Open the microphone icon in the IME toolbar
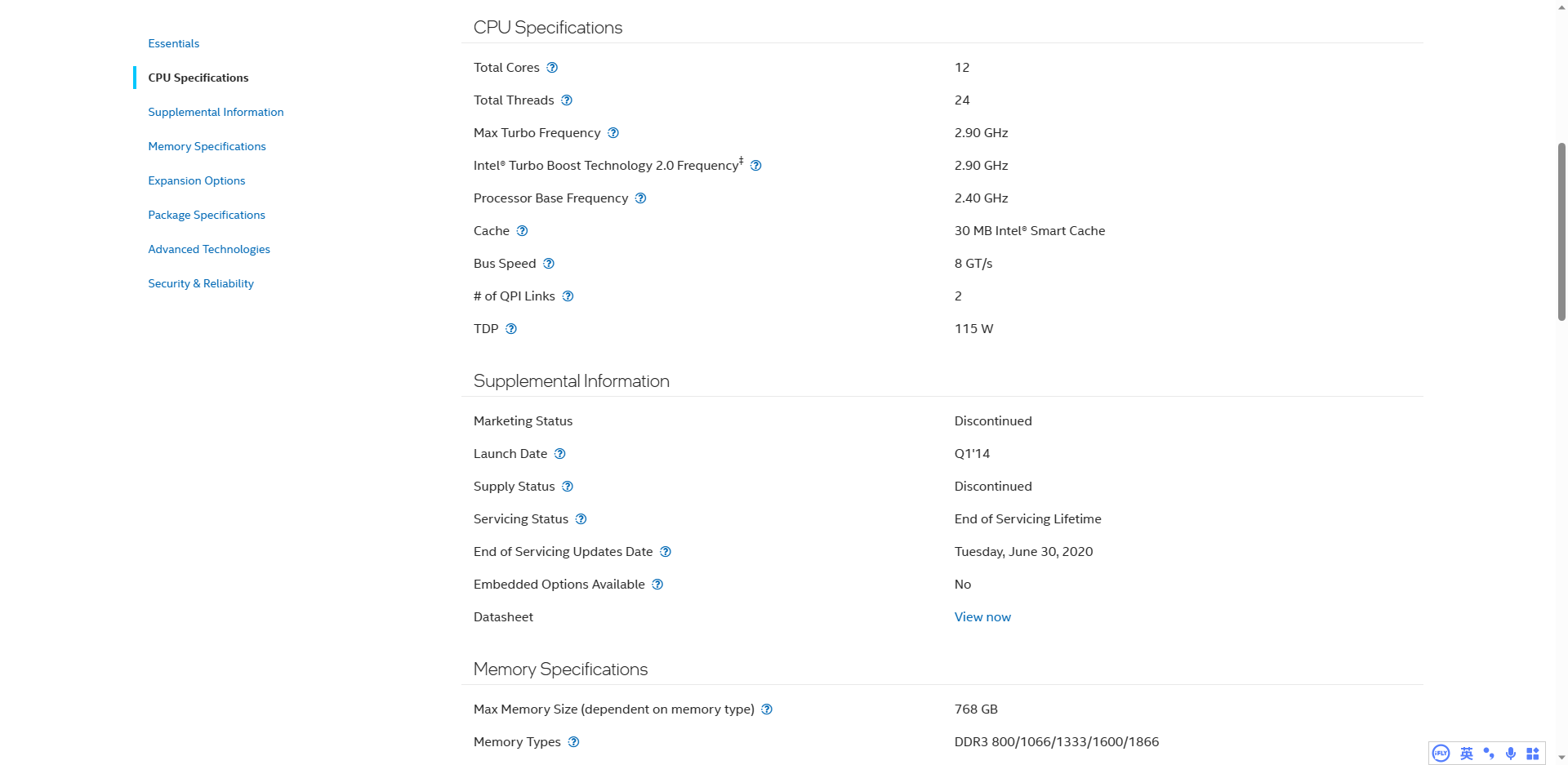1568x765 pixels. (x=1511, y=754)
